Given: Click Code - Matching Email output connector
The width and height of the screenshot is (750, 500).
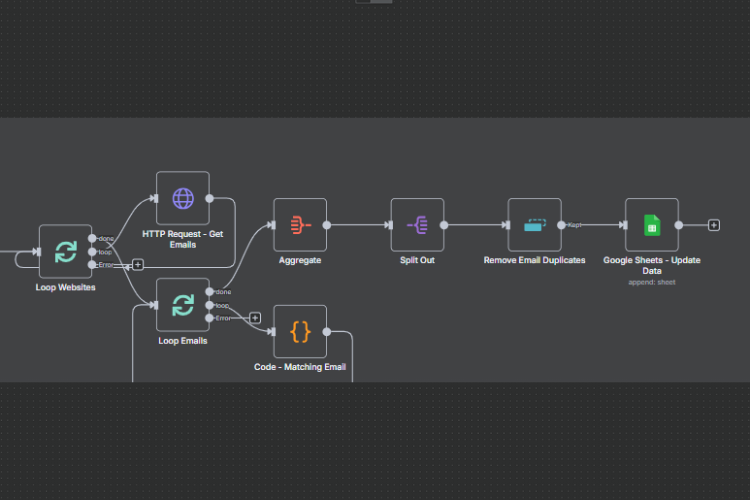Looking at the screenshot, I should tap(327, 332).
